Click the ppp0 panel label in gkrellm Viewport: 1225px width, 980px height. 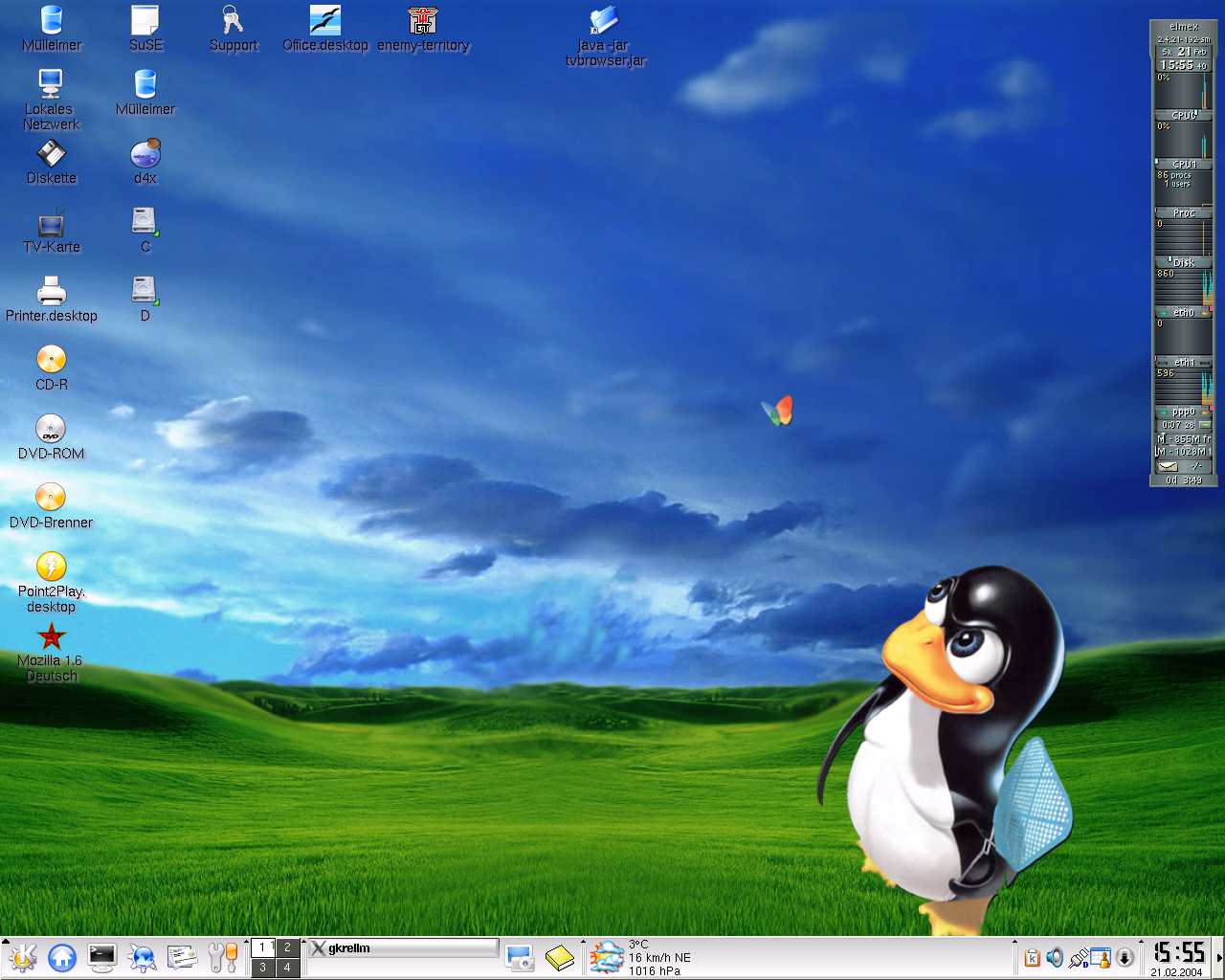(x=1185, y=412)
